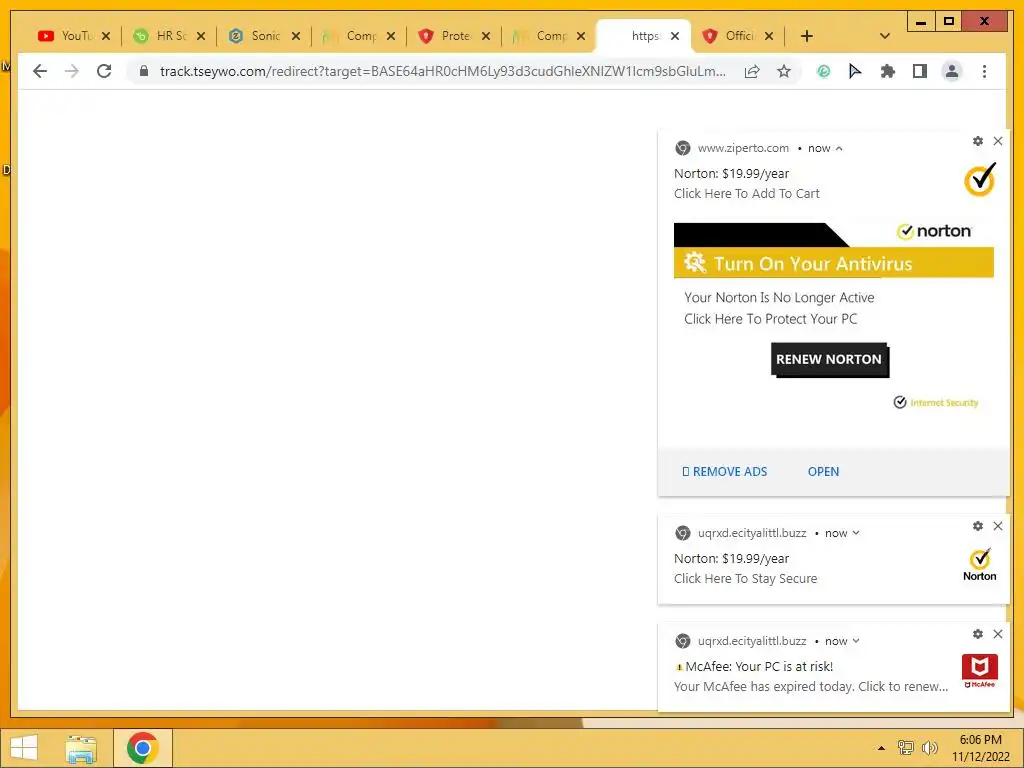Open volume control tray icon

click(x=929, y=748)
